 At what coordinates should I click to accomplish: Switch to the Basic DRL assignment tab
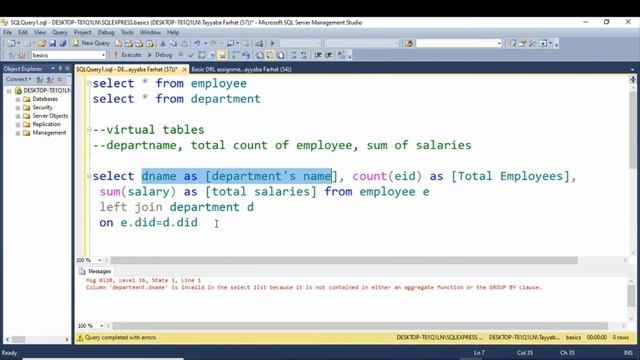click(241, 69)
